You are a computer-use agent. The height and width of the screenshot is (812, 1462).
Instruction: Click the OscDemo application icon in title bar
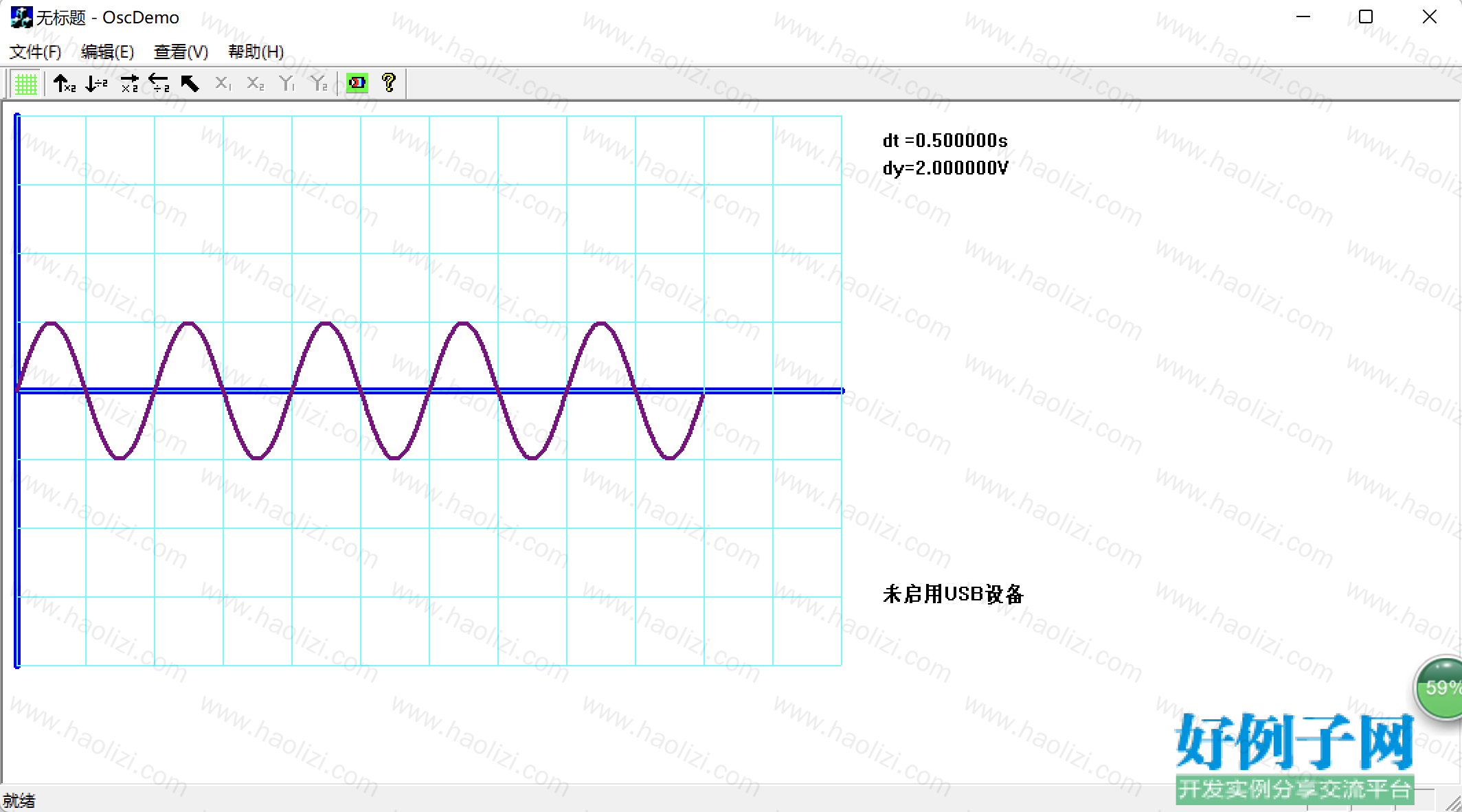tap(21, 17)
